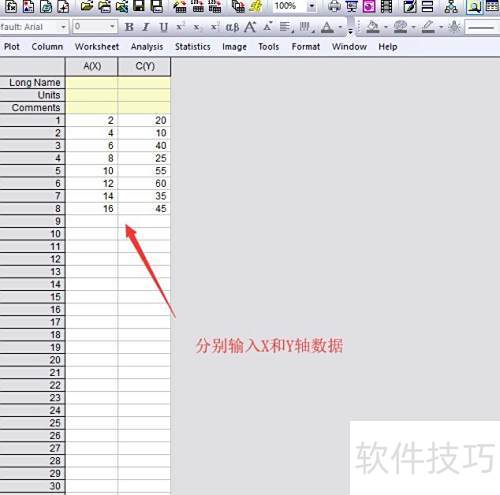
Task: Open the Font Color dropdown arrow
Action: pyautogui.click(x=340, y=27)
